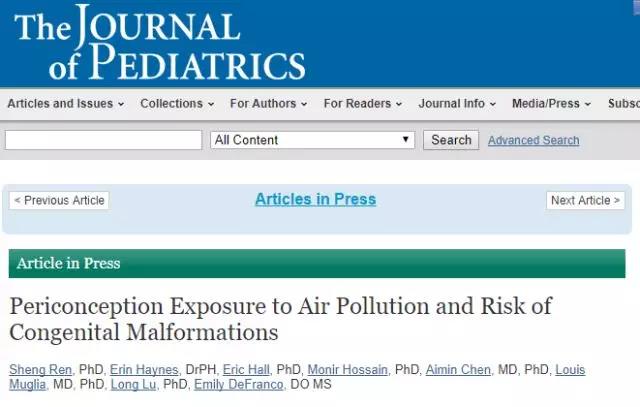Open author Sheng Ren's link
This screenshot has width=640, height=407.
pos(40,369)
